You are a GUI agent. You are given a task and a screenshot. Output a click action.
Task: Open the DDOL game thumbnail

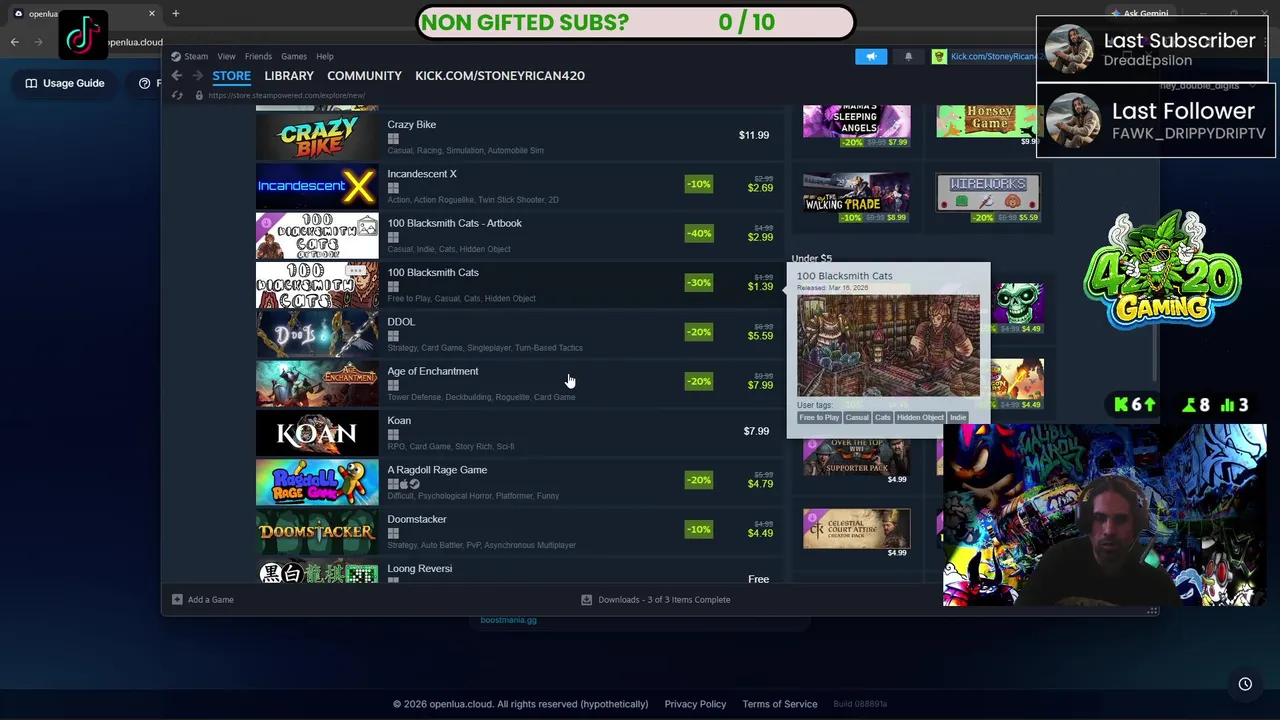[x=317, y=334]
